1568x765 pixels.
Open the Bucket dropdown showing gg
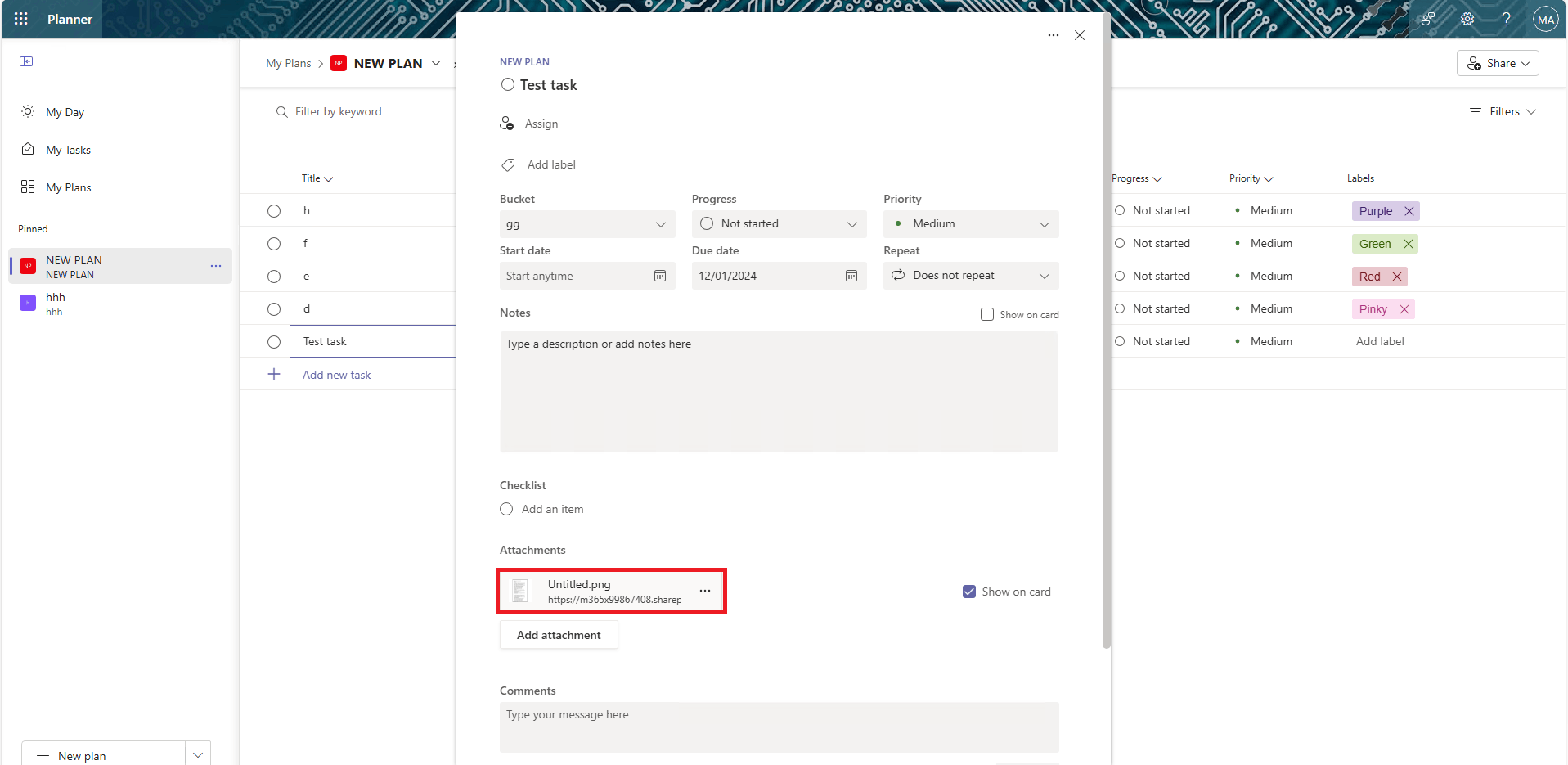coord(586,223)
